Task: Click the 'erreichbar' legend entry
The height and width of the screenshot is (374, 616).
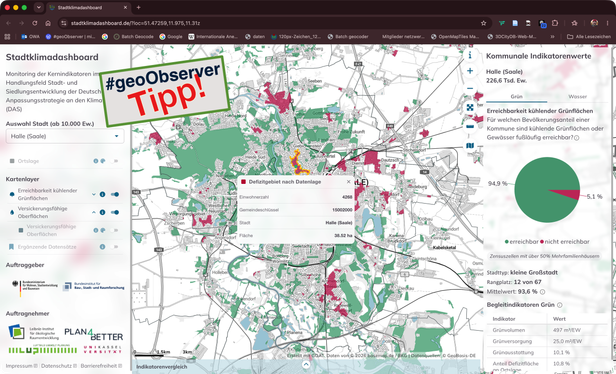Action: pyautogui.click(x=521, y=242)
